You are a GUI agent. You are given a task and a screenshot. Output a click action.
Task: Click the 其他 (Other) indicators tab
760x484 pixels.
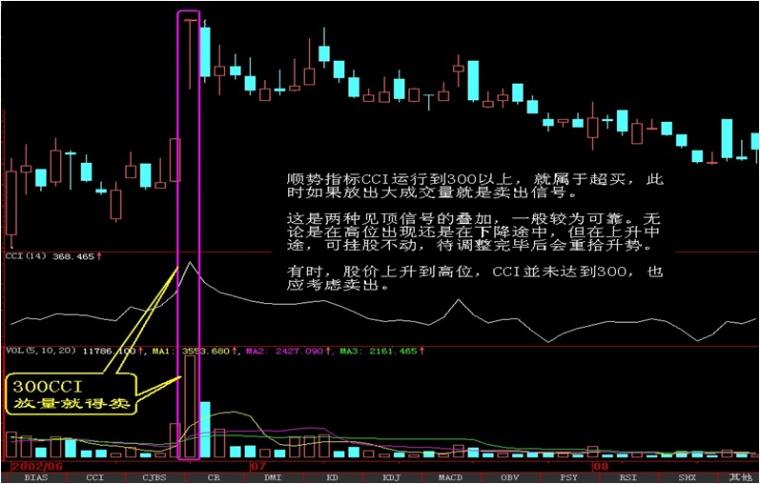tap(738, 478)
